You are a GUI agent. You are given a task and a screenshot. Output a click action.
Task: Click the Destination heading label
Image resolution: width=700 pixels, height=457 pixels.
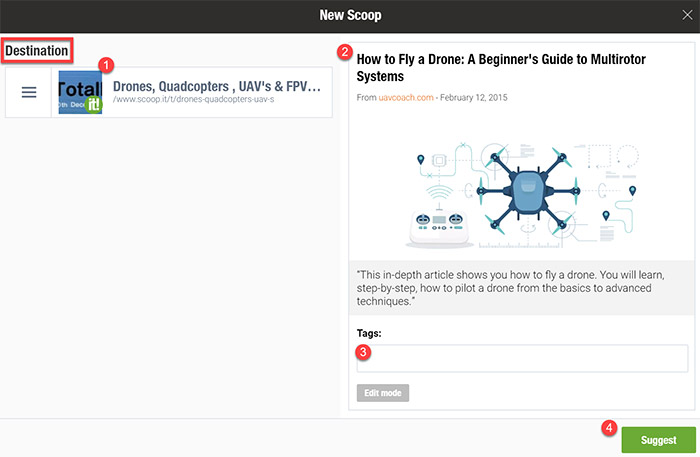[37, 50]
